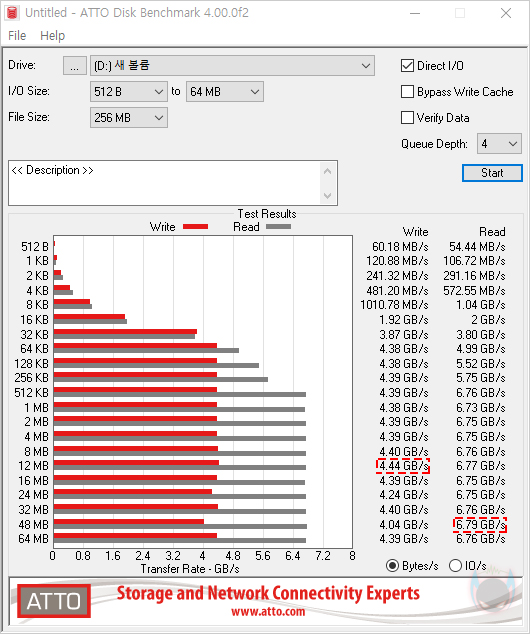Click the Storage and Network Connectivity Experts banner text
Viewport: 530px width, 634px height.
[268, 593]
